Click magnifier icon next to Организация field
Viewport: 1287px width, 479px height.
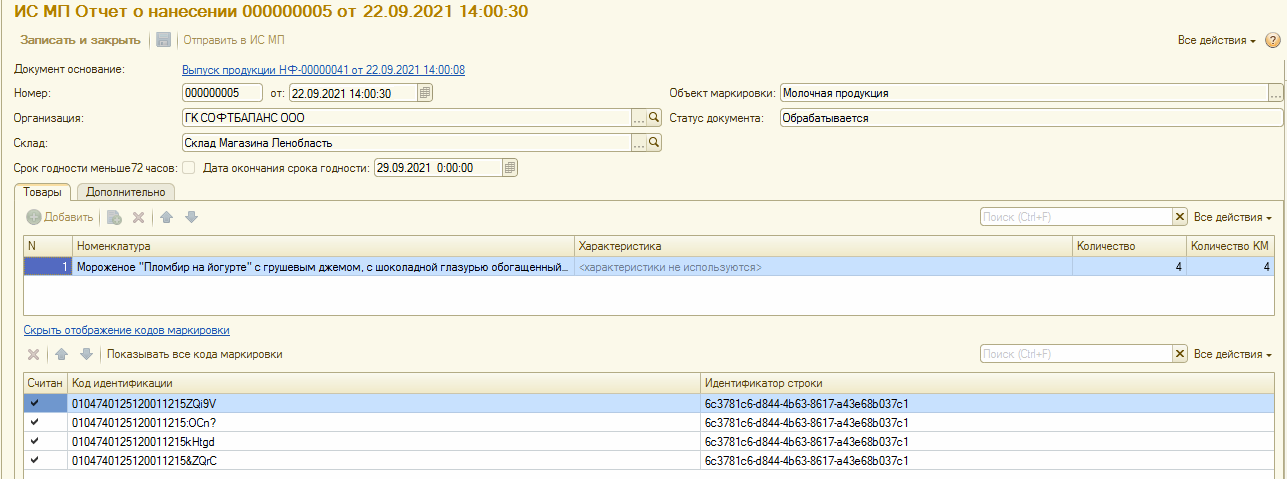655,118
